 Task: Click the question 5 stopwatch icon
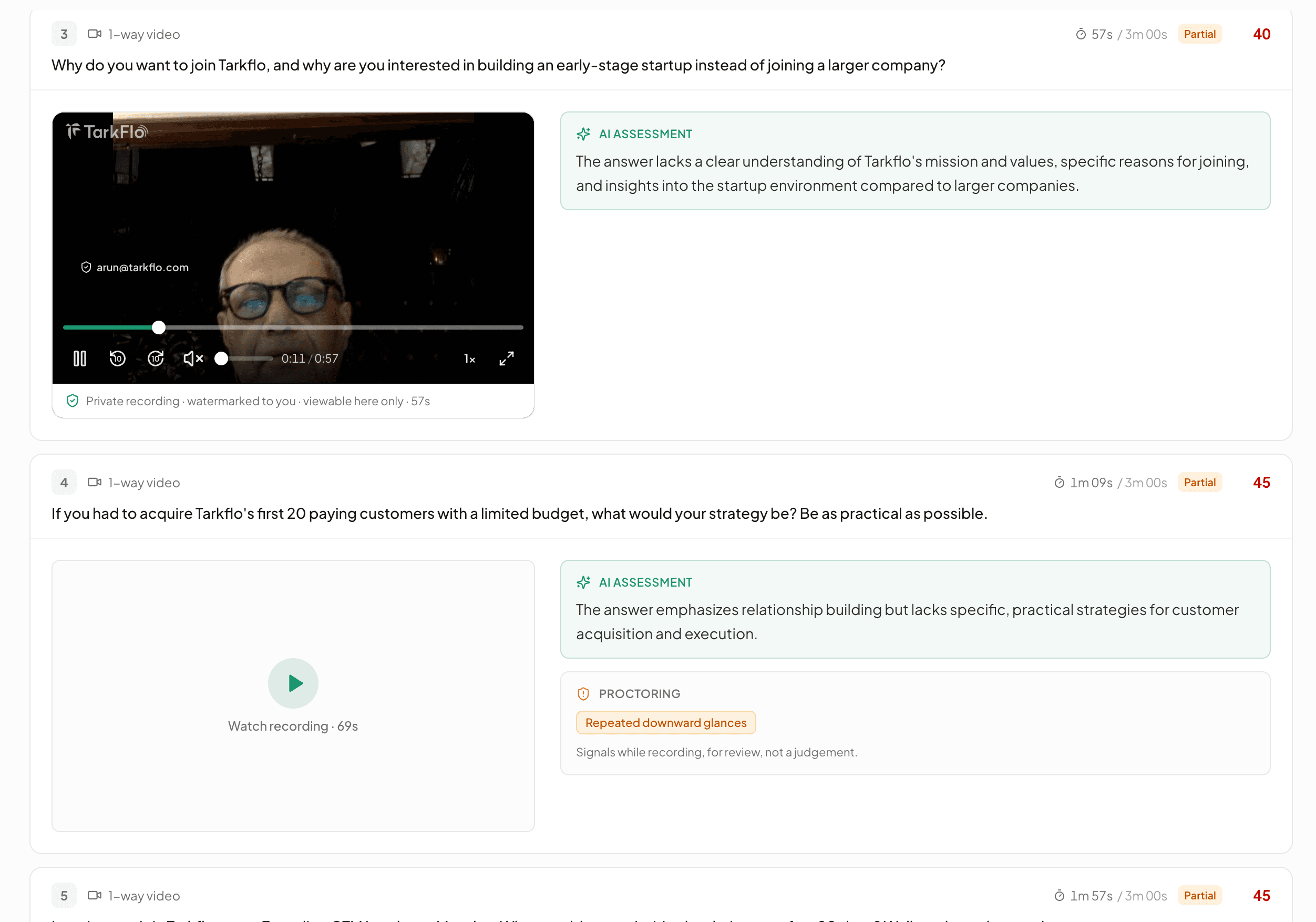tap(1059, 896)
